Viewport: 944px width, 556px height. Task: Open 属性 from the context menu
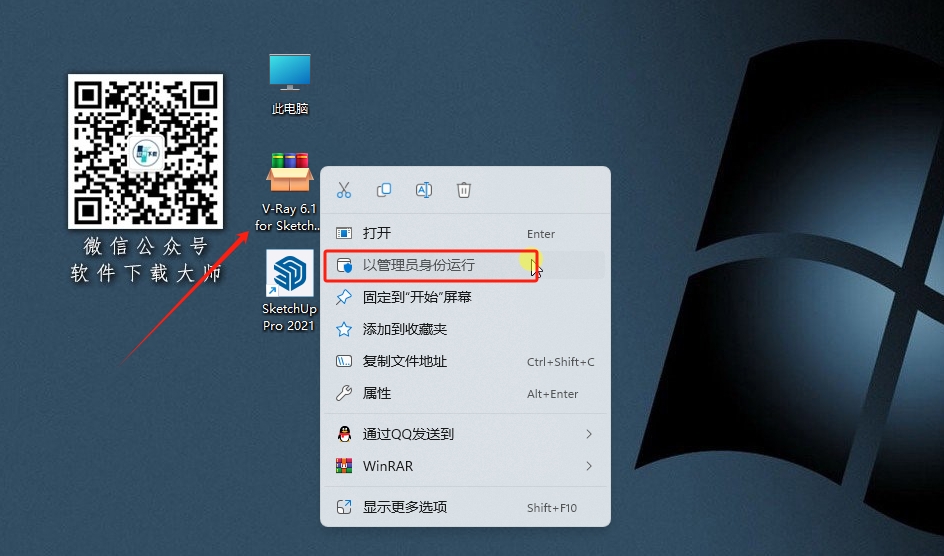(465, 394)
